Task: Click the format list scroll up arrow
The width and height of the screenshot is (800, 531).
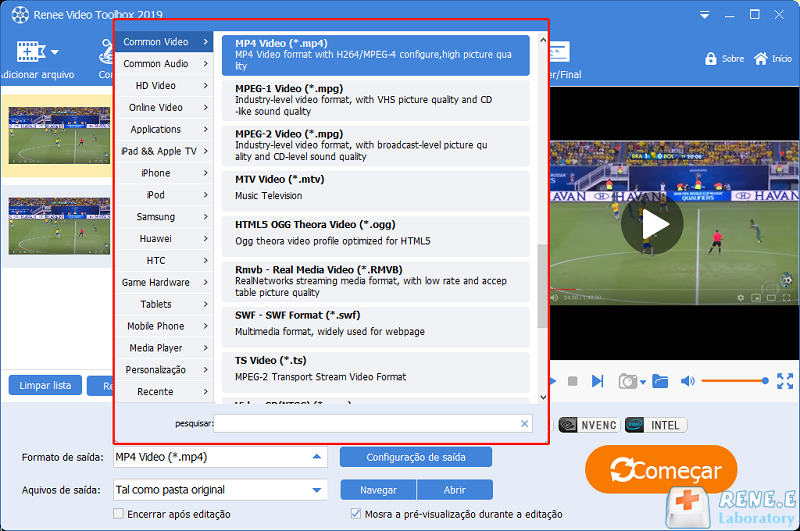Action: coord(543,39)
